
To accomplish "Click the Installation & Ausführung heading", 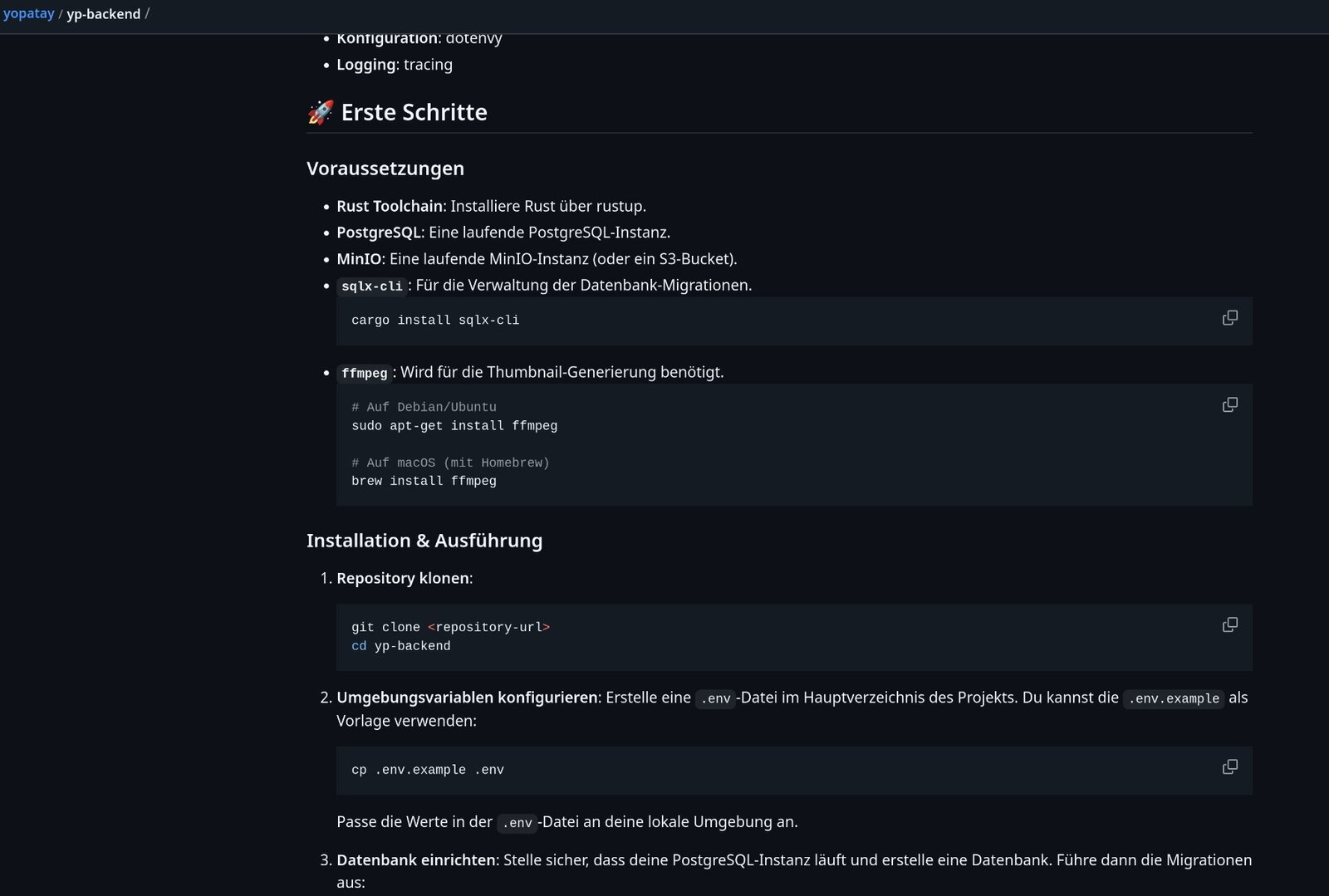I will [x=424, y=541].
